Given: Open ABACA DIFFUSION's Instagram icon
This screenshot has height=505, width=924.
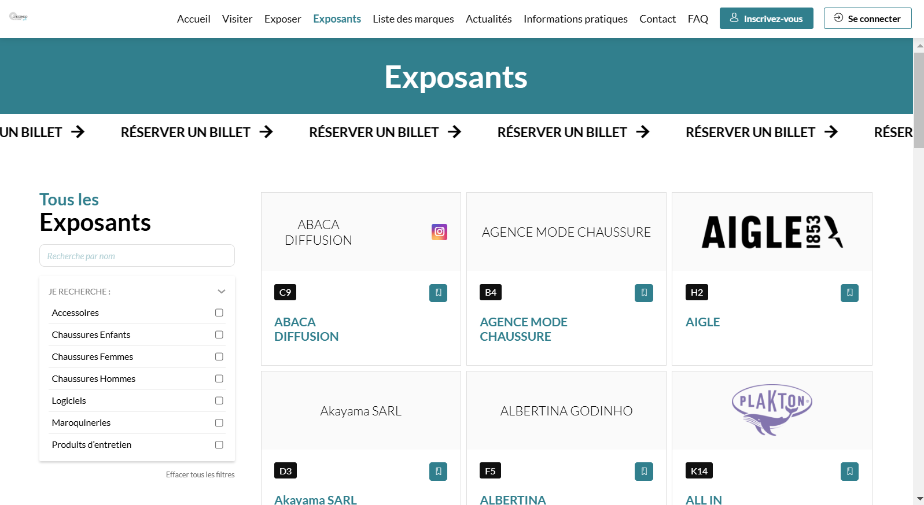Looking at the screenshot, I should (x=439, y=232).
